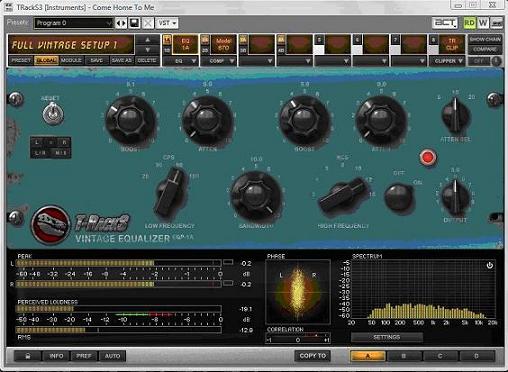Click the COMPARE button
Screen dimensions: 508x372
tap(485, 49)
